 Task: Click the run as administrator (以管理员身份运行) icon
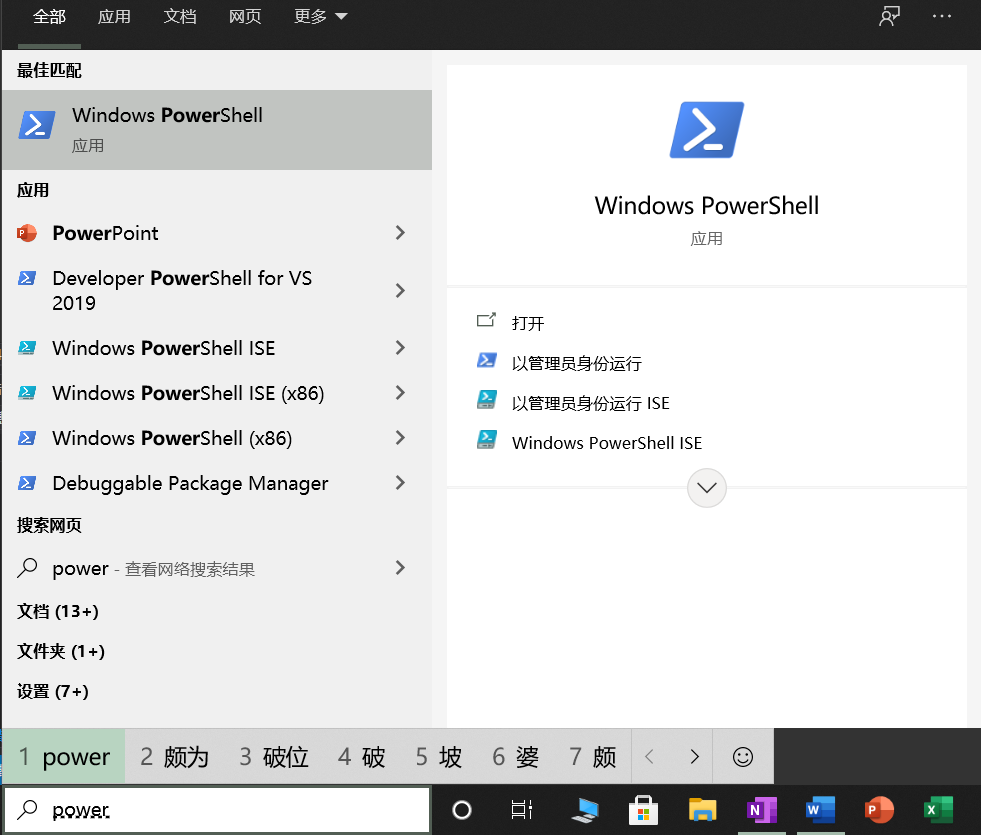[x=487, y=361]
